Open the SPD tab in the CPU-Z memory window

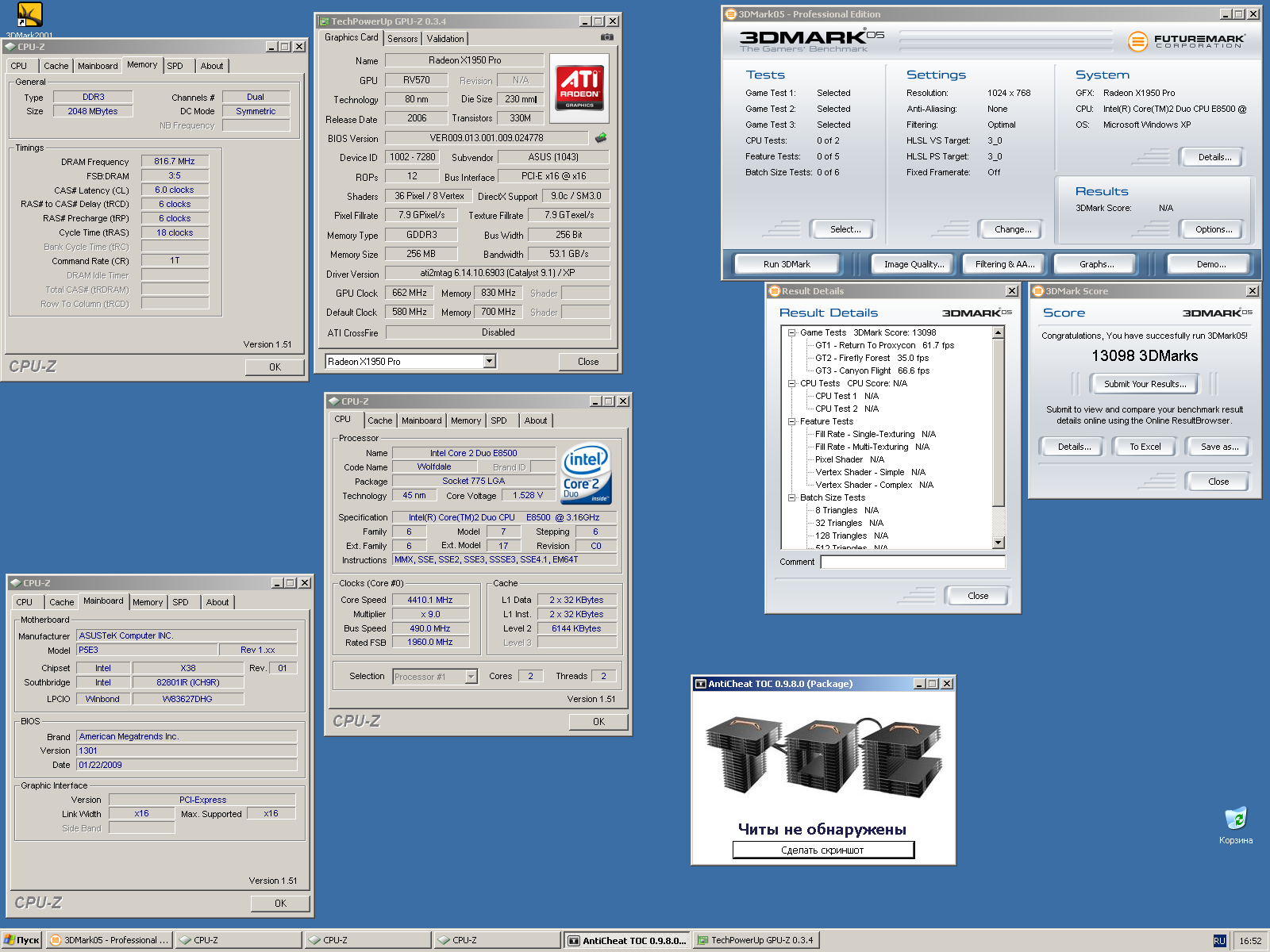(175, 67)
